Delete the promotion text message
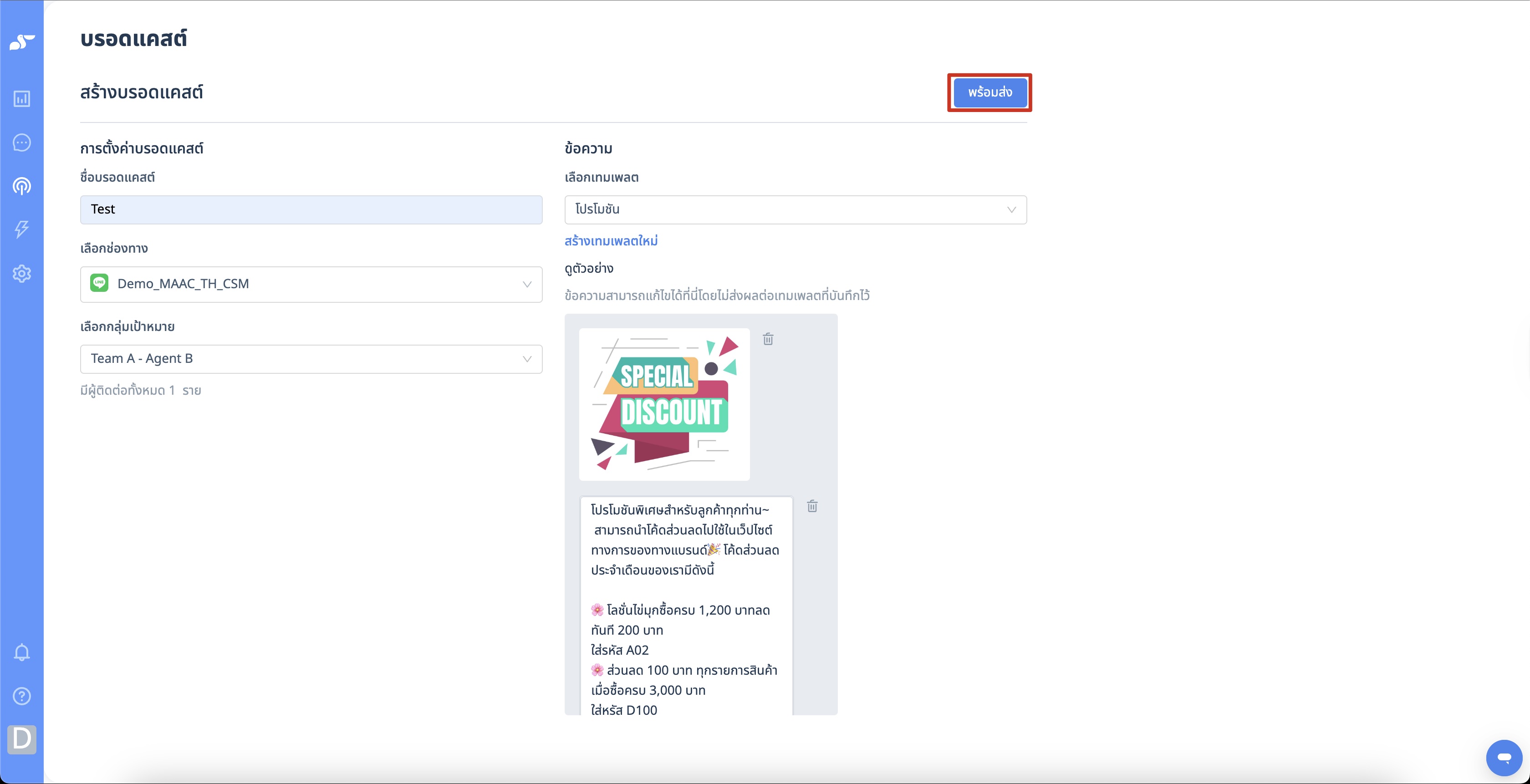 tap(812, 506)
